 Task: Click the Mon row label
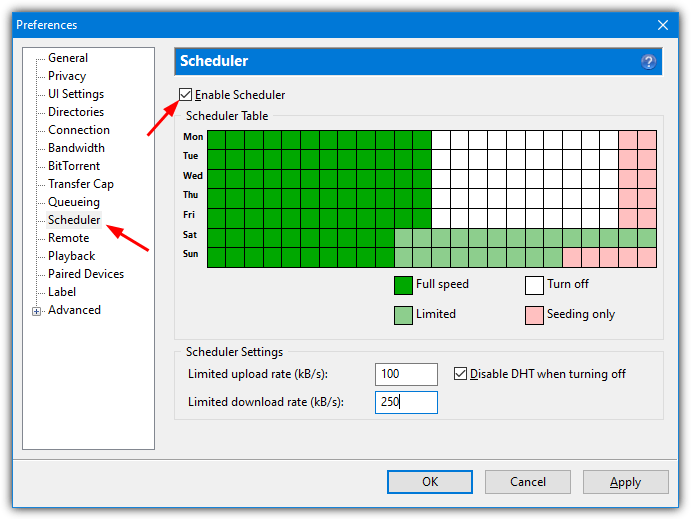click(x=193, y=137)
